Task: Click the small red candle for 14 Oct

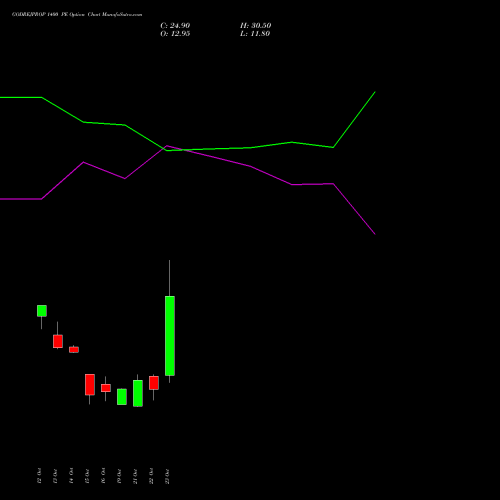Action: (74, 350)
